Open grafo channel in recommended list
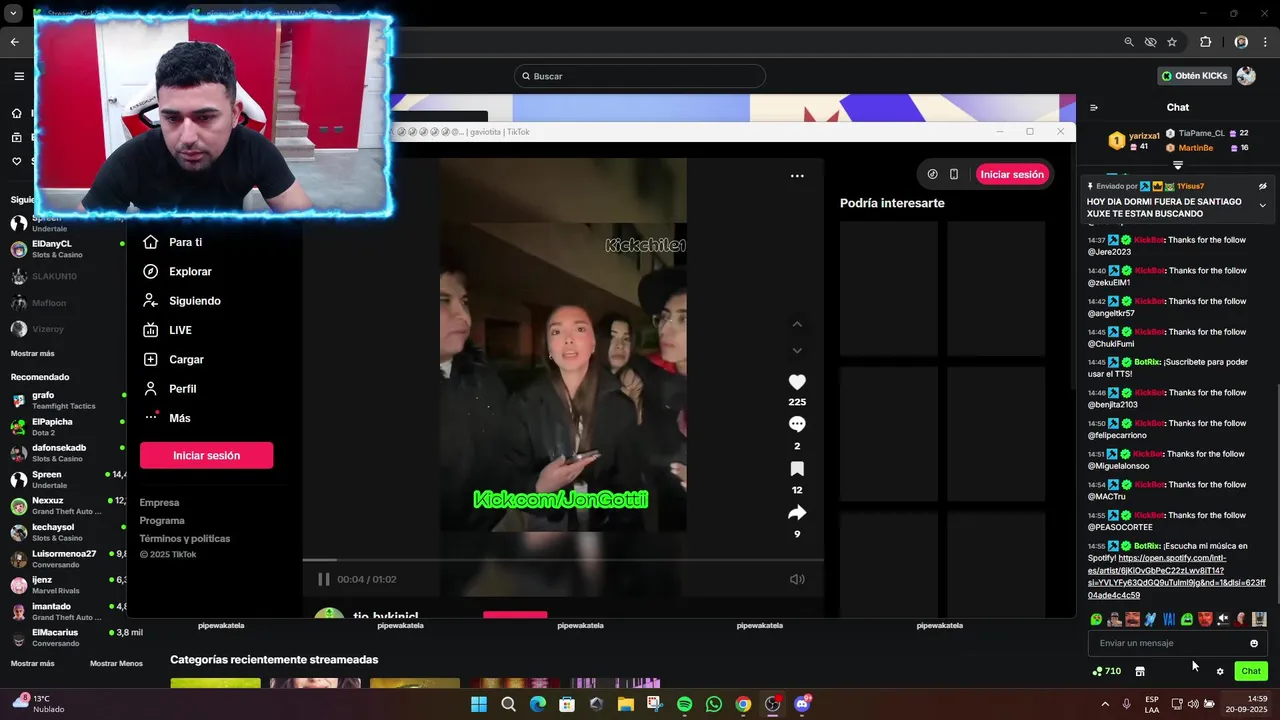 point(65,400)
